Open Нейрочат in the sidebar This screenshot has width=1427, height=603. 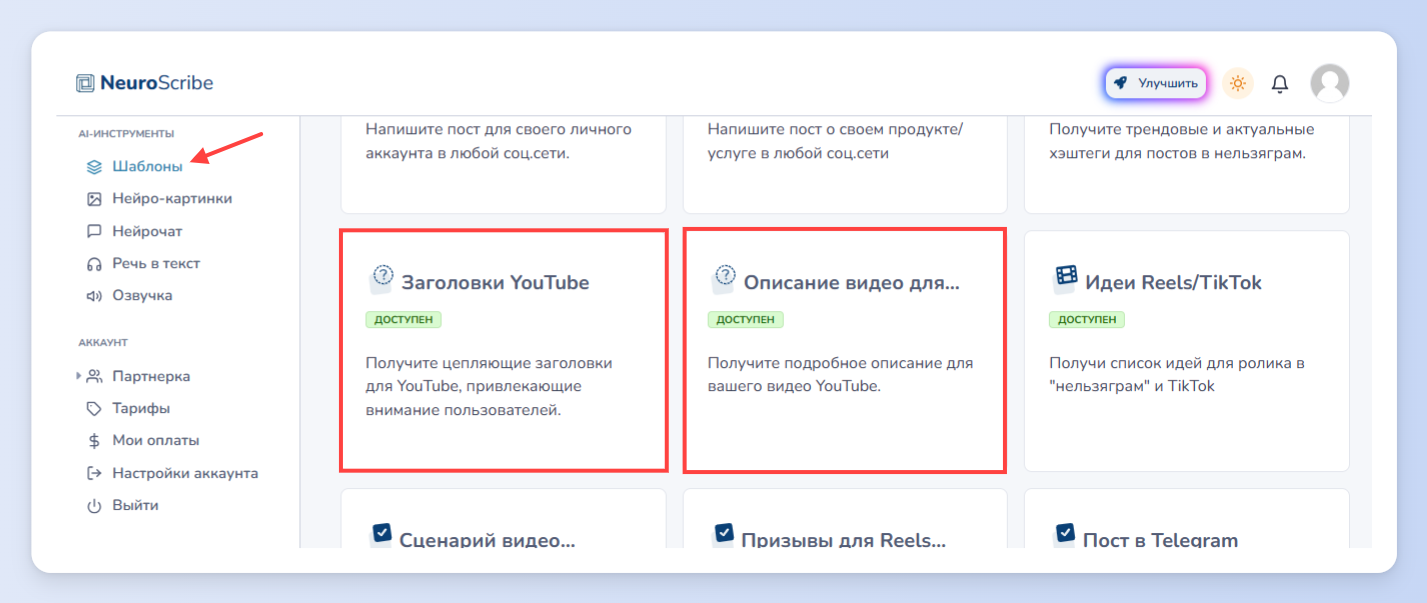[x=147, y=231]
